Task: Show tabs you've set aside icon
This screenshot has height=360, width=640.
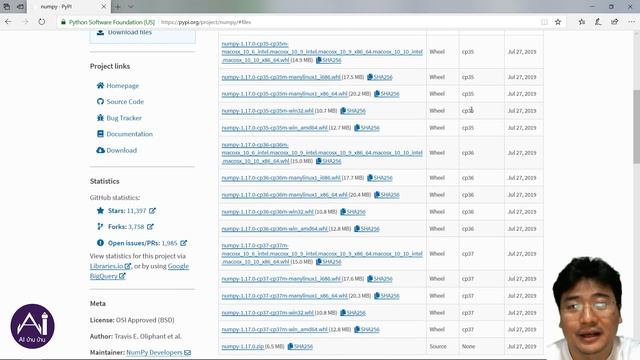Action: point(7,7)
